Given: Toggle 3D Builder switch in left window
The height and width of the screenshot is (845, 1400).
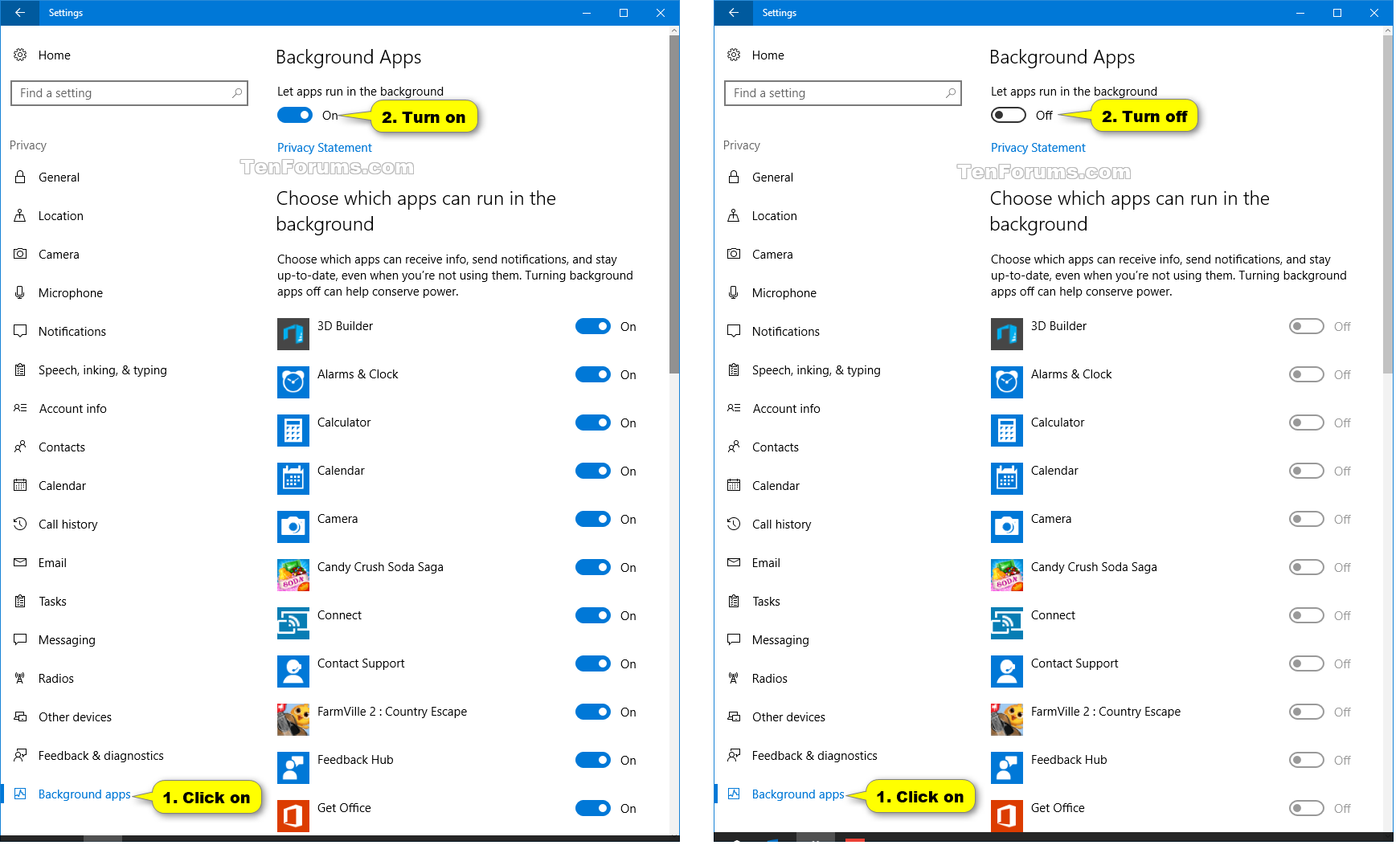Looking at the screenshot, I should tap(593, 326).
